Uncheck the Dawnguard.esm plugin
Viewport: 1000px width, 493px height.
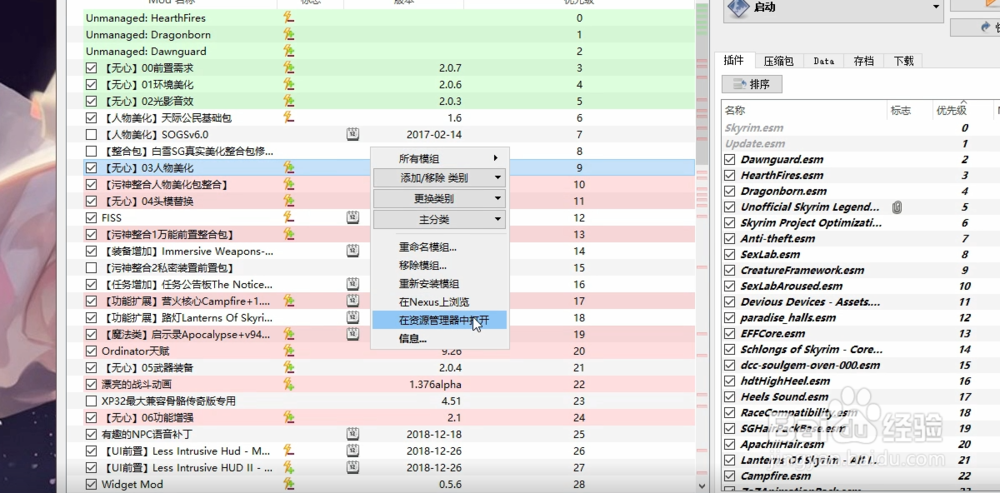pos(730,159)
